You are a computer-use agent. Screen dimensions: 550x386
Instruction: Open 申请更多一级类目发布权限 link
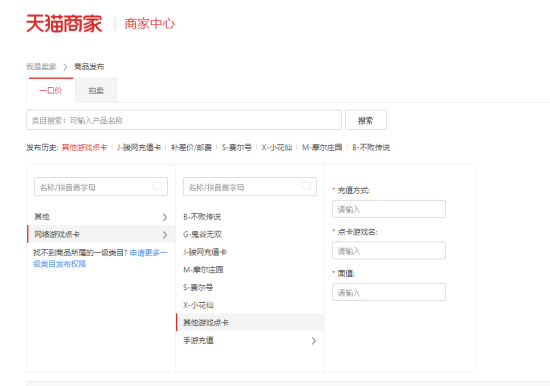pos(100,258)
